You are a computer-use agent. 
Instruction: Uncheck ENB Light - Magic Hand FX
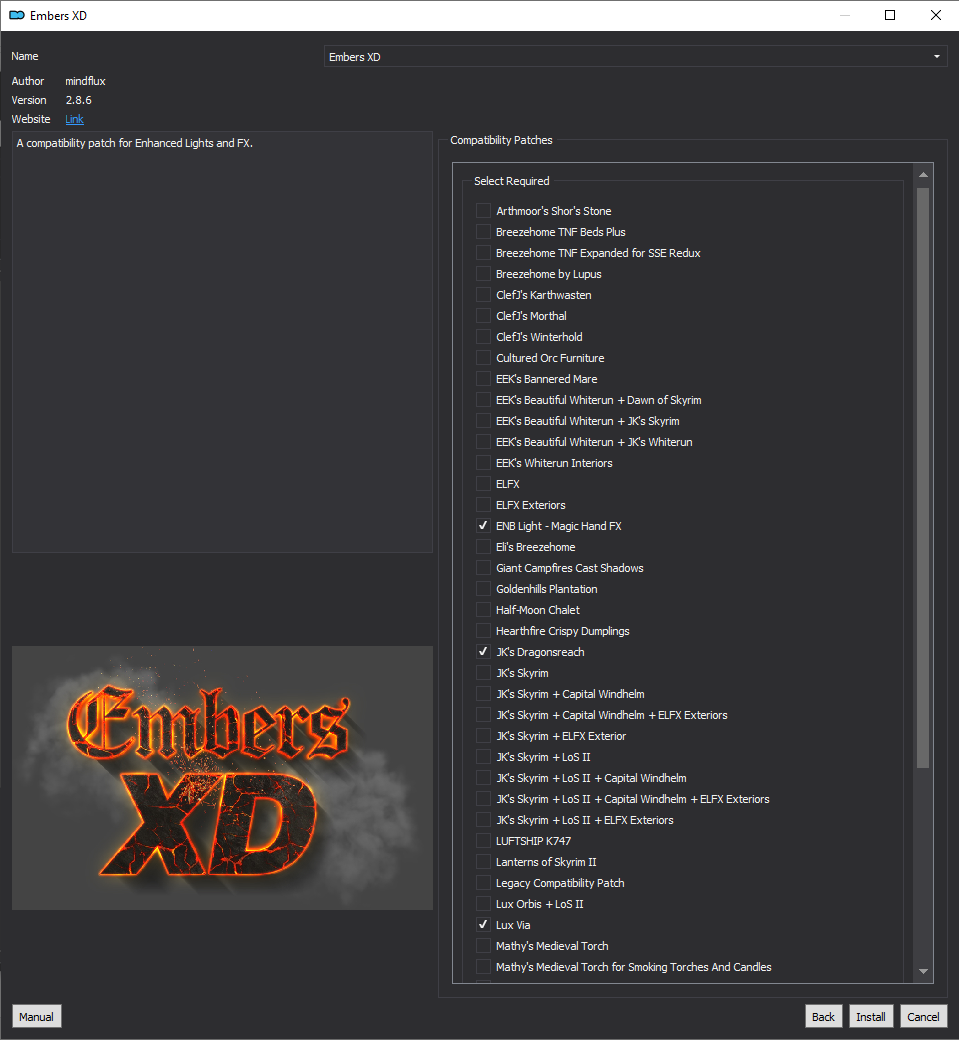coord(483,526)
